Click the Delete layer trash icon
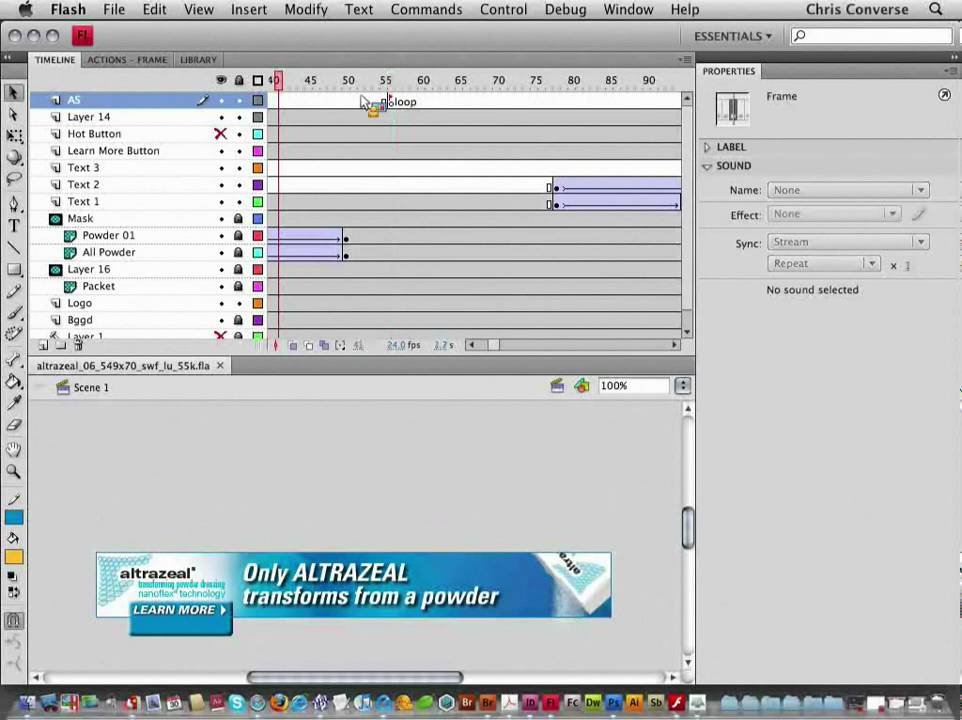The width and height of the screenshot is (962, 720). (79, 346)
